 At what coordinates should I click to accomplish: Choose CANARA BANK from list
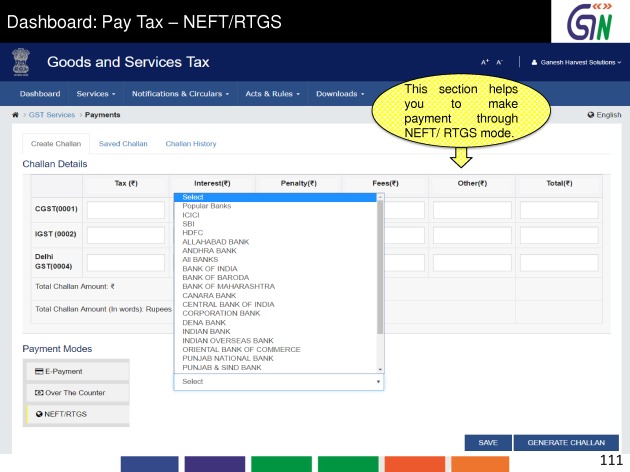tap(276, 296)
